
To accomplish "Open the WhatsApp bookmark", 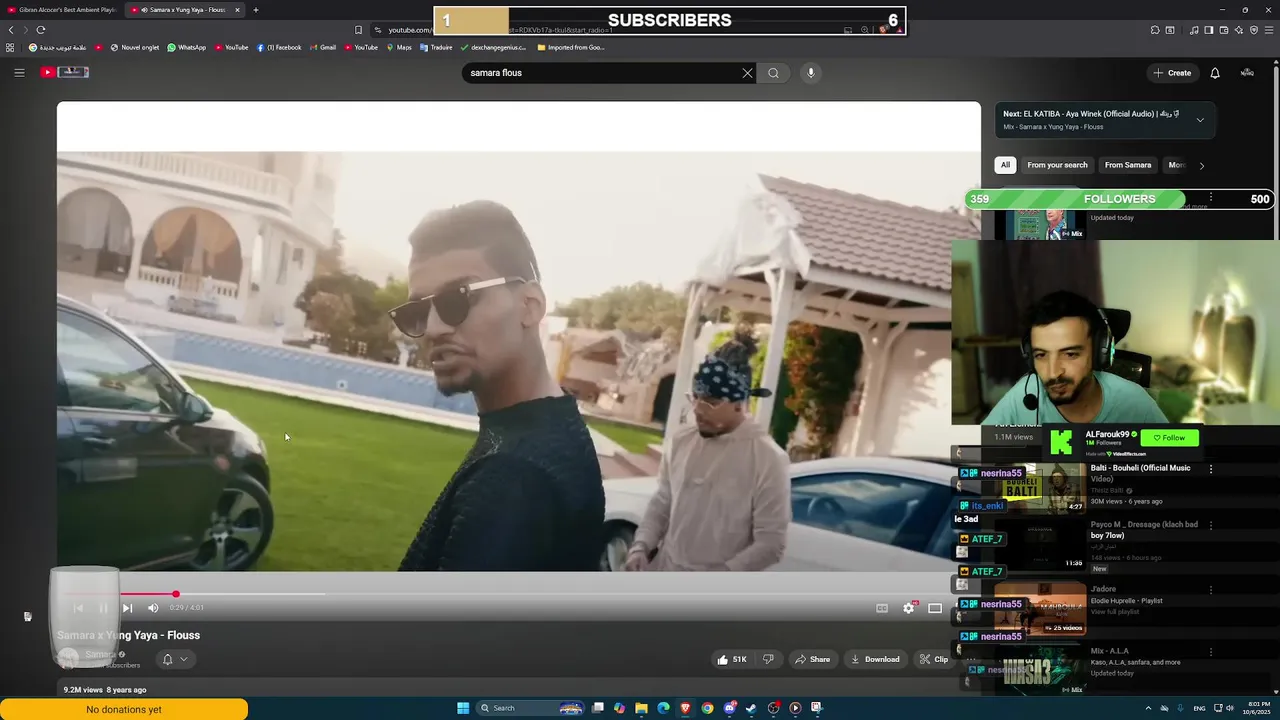I will [x=186, y=47].
